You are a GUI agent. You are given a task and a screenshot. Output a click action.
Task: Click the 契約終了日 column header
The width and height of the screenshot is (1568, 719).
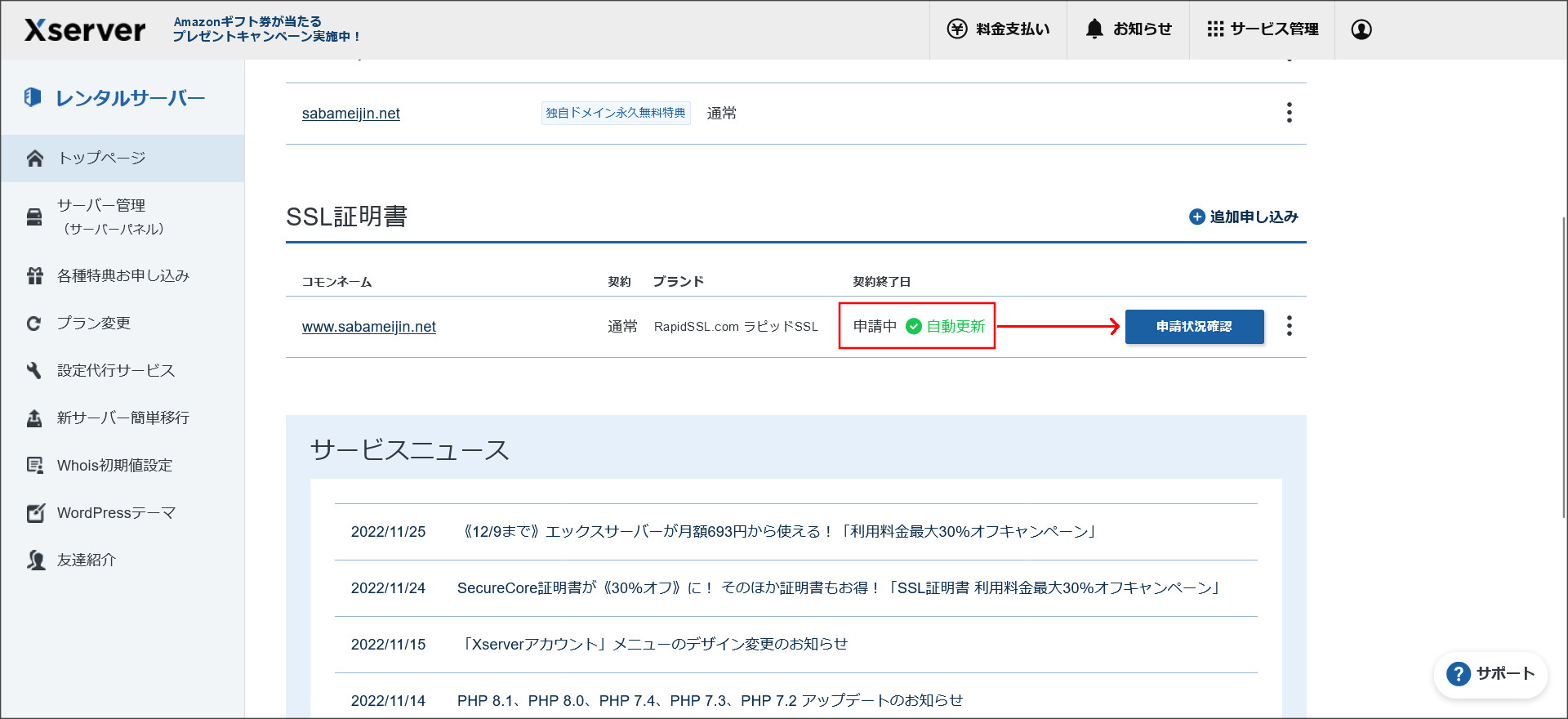[x=882, y=282]
